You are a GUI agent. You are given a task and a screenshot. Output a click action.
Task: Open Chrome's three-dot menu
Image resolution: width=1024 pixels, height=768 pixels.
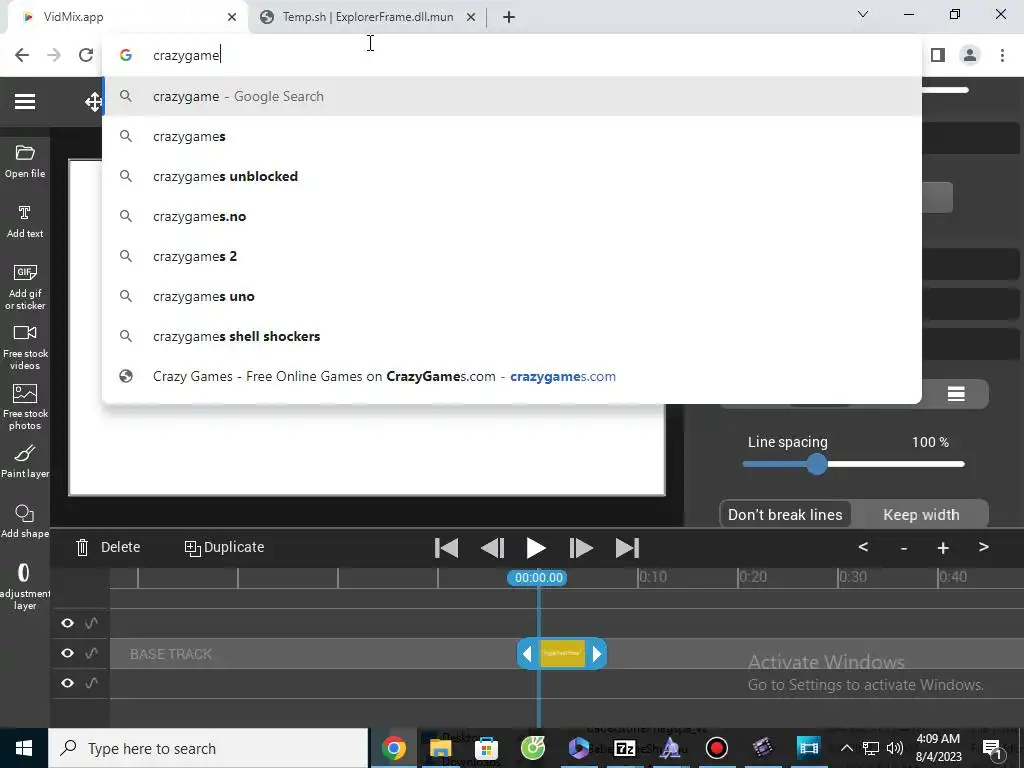(x=1002, y=55)
